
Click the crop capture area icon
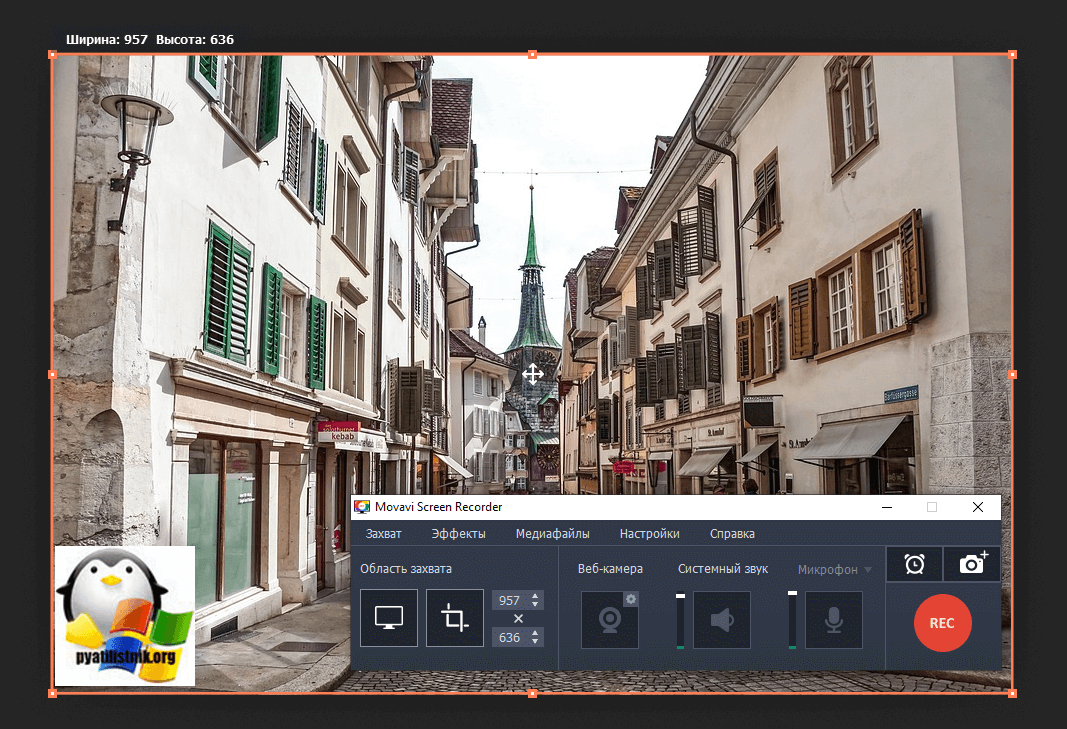pos(455,618)
